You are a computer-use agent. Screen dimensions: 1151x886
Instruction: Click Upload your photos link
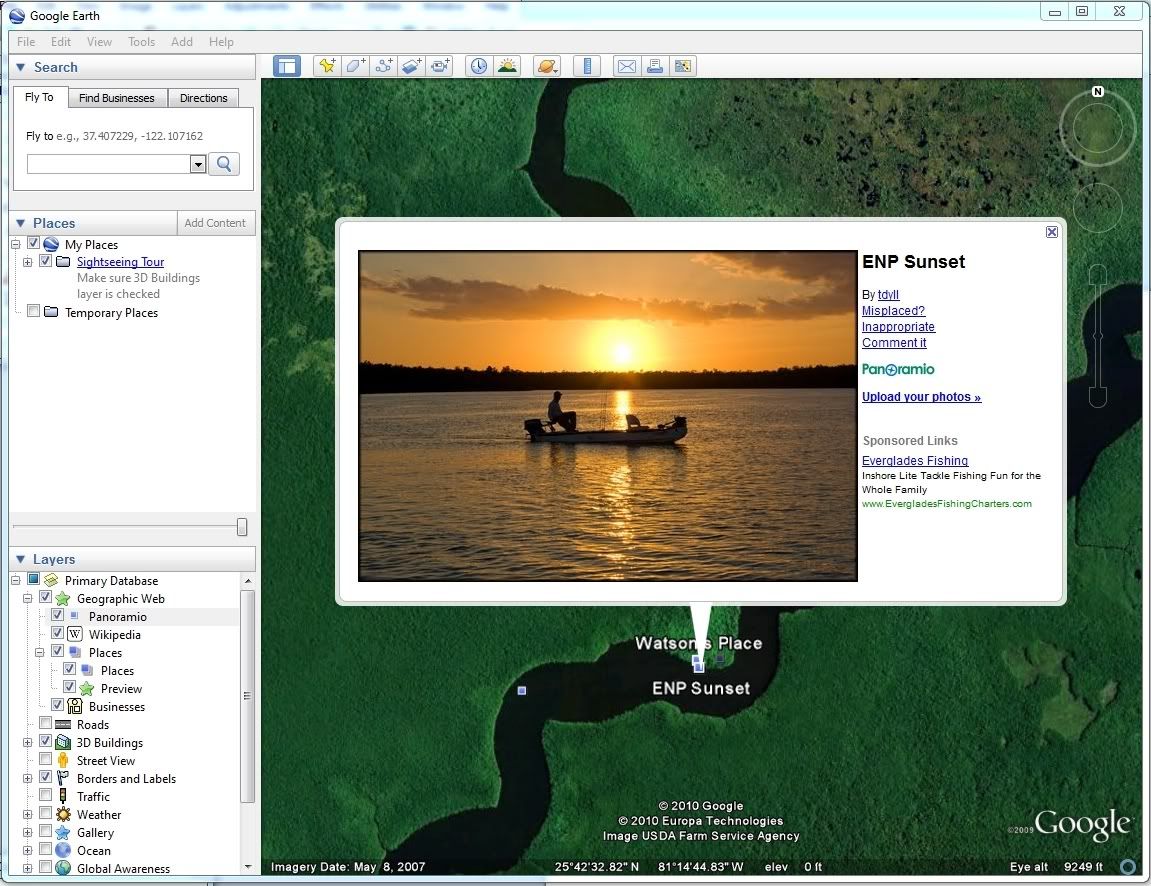click(921, 396)
